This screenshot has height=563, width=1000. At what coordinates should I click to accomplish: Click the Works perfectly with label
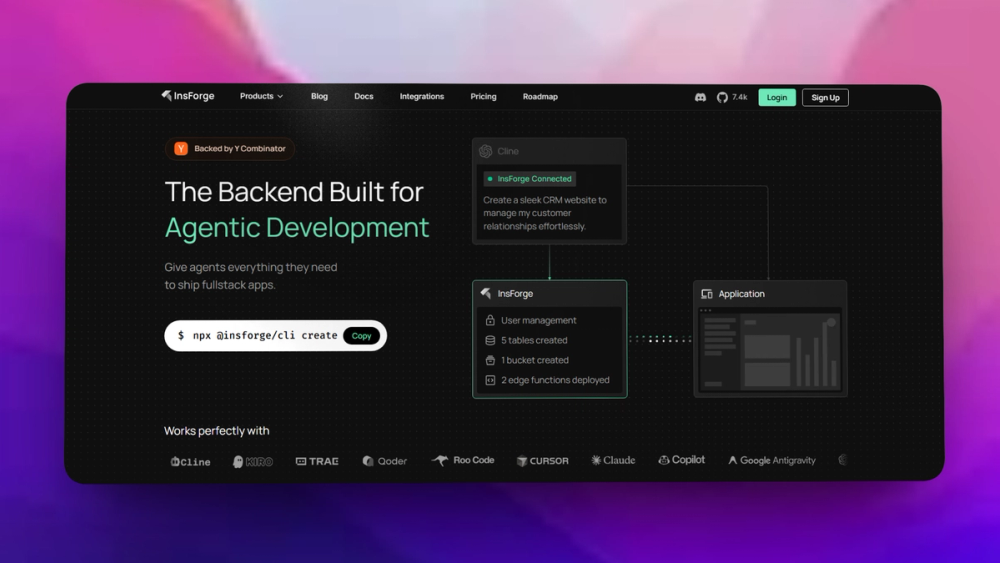tap(217, 431)
